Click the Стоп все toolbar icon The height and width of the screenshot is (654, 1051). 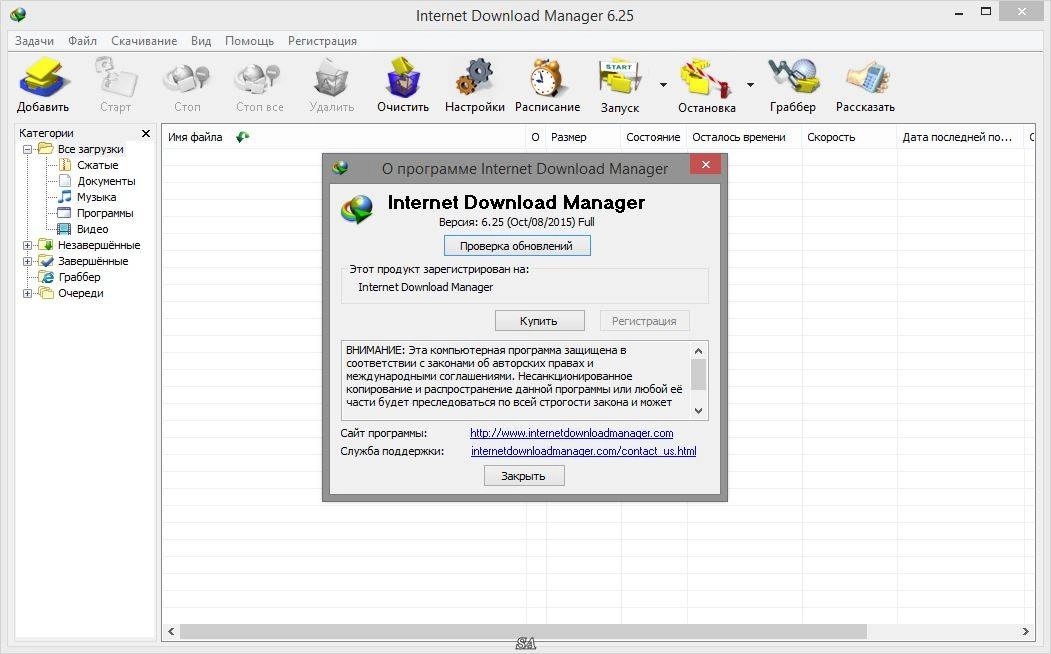[259, 84]
